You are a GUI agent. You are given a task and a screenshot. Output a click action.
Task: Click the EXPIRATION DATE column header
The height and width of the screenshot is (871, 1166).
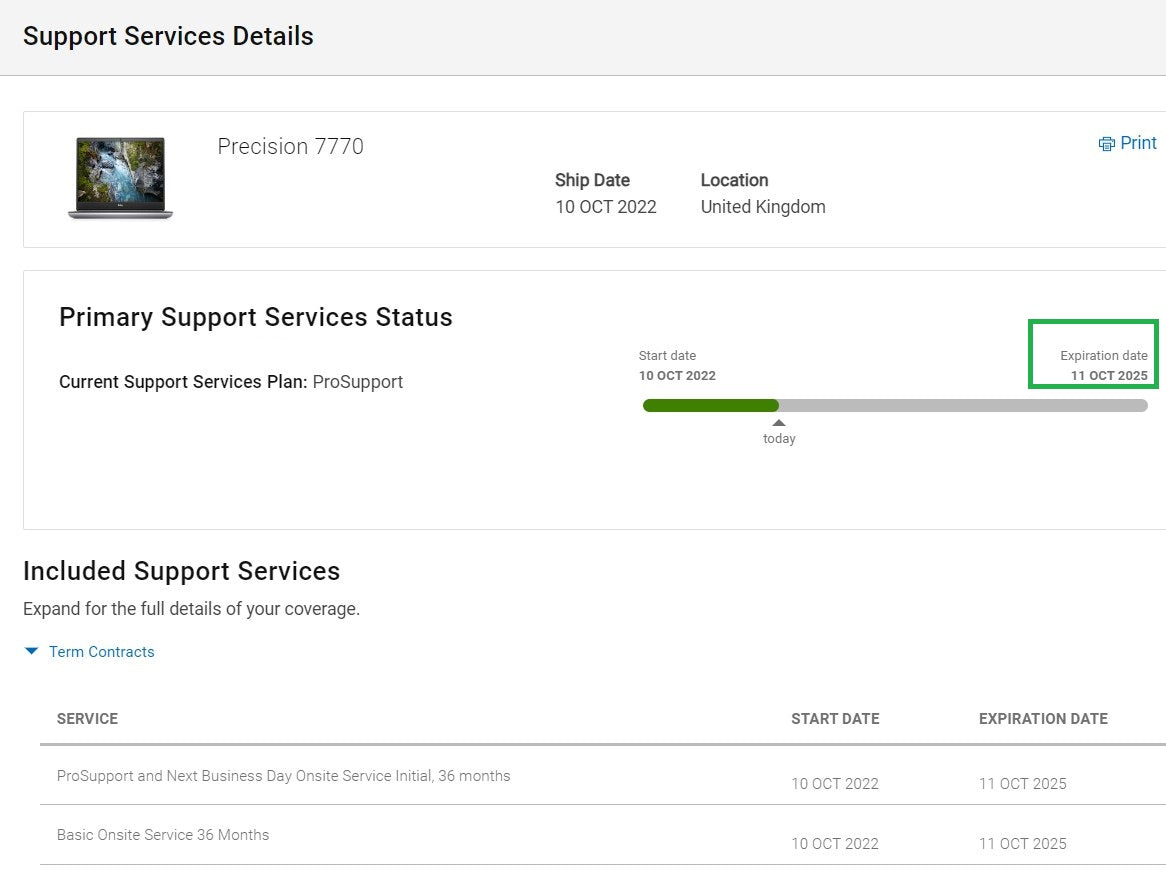tap(1043, 719)
